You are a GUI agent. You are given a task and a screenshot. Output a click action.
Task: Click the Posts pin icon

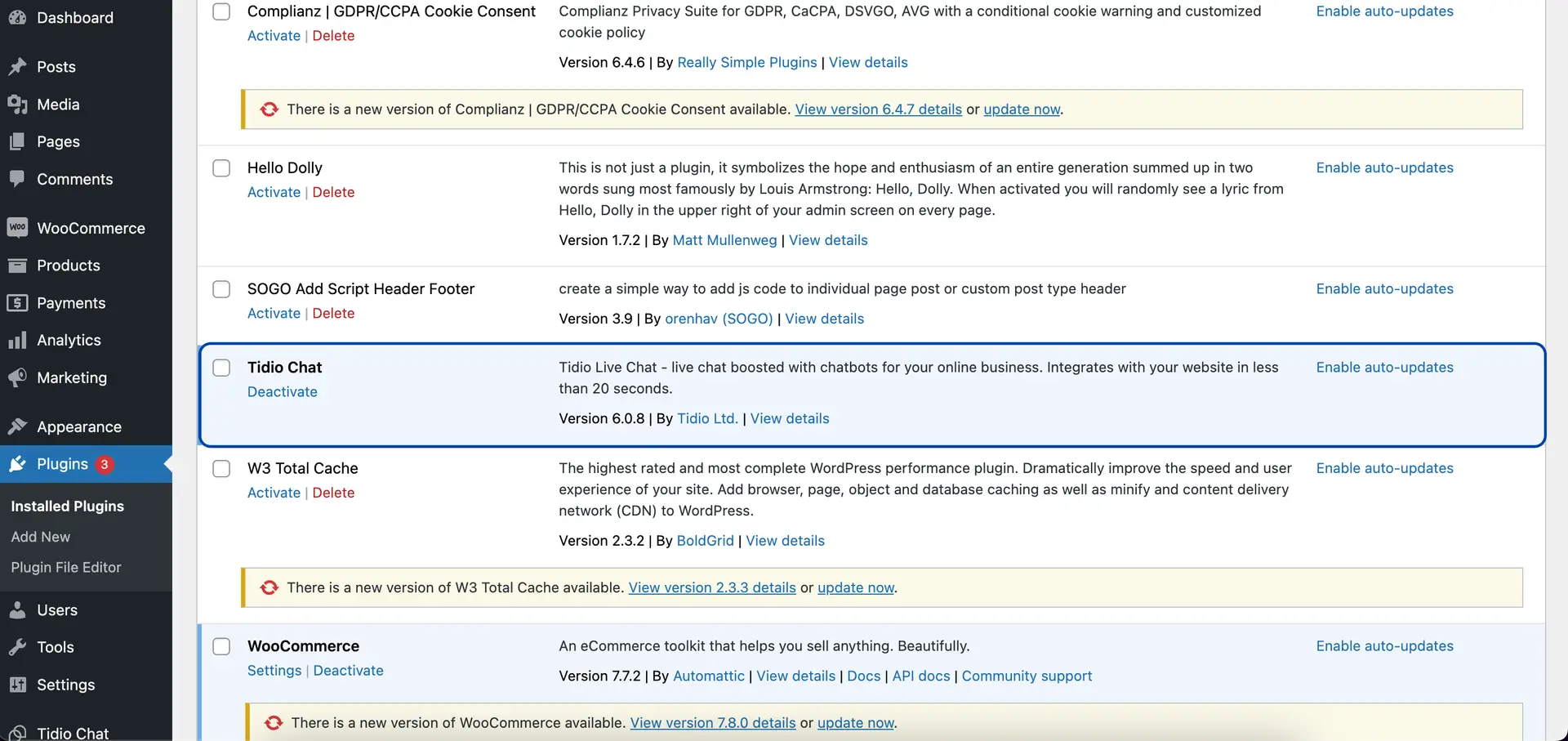[x=17, y=67]
